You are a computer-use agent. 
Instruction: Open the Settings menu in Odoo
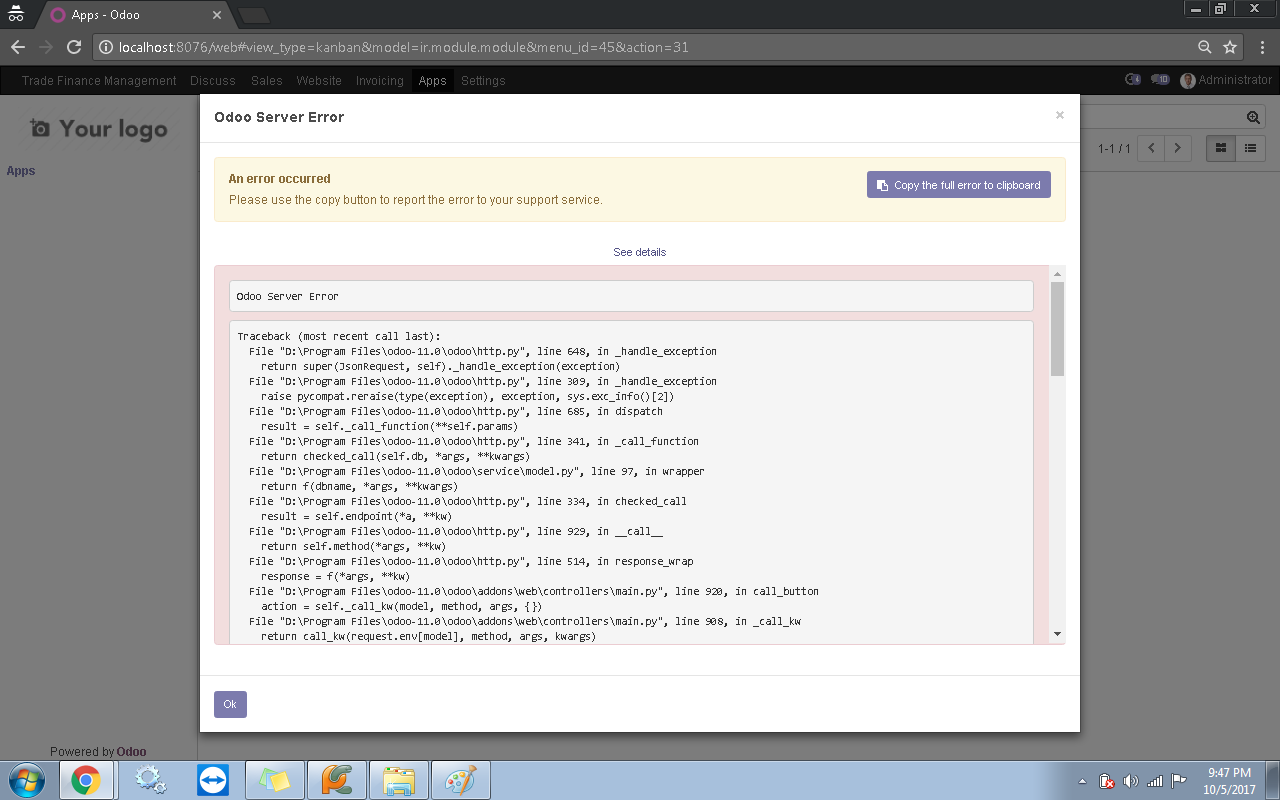tap(483, 80)
